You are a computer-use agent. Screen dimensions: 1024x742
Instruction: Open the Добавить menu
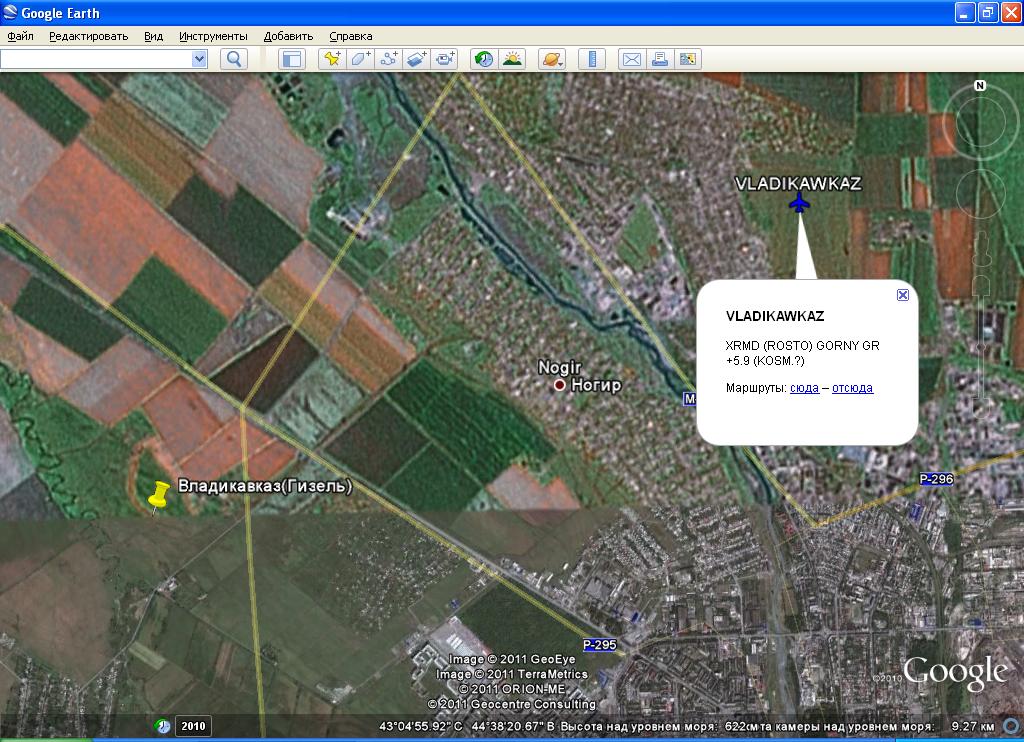point(288,36)
